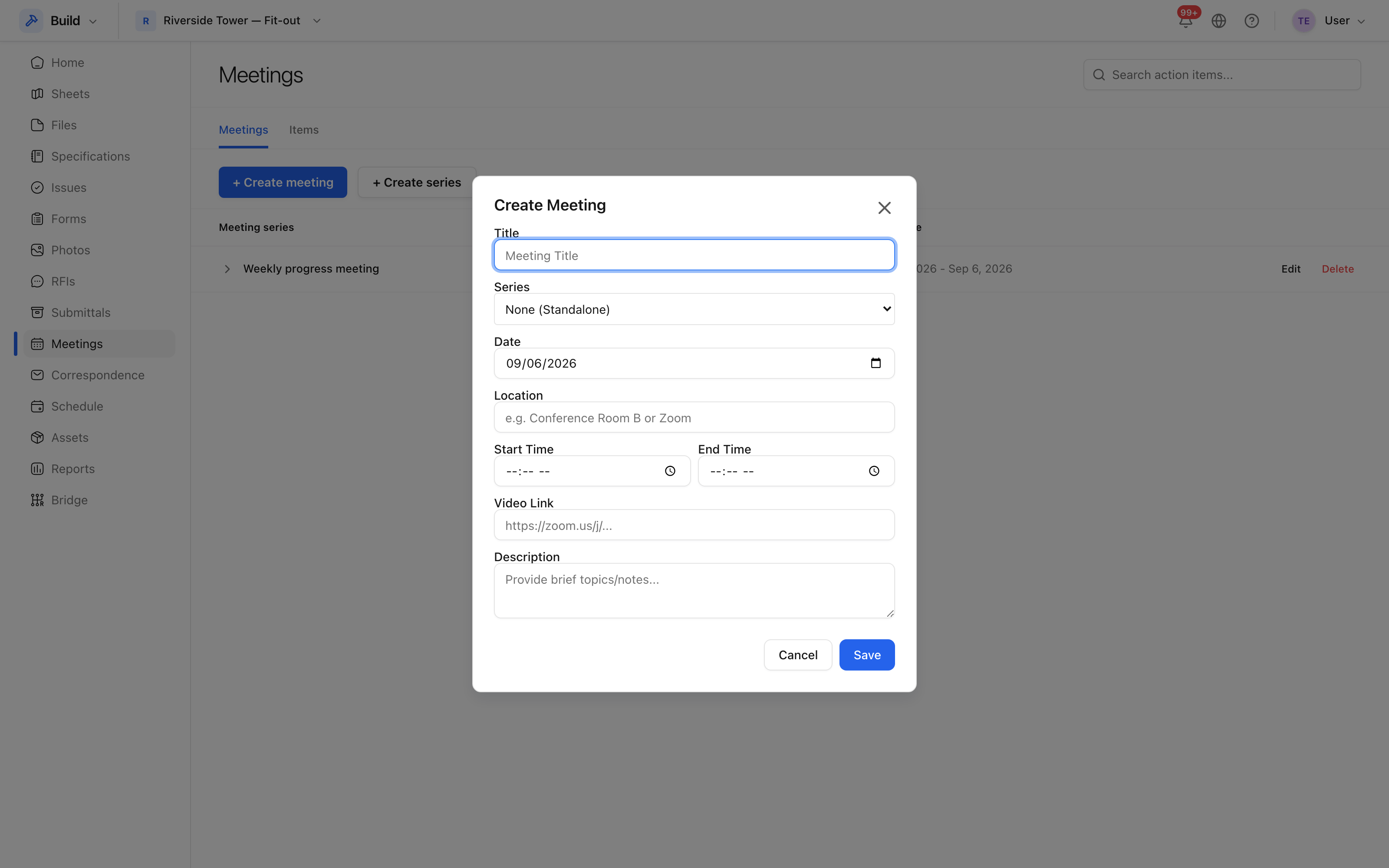Click the Specifications sidebar icon
1389x868 pixels.
[37, 156]
